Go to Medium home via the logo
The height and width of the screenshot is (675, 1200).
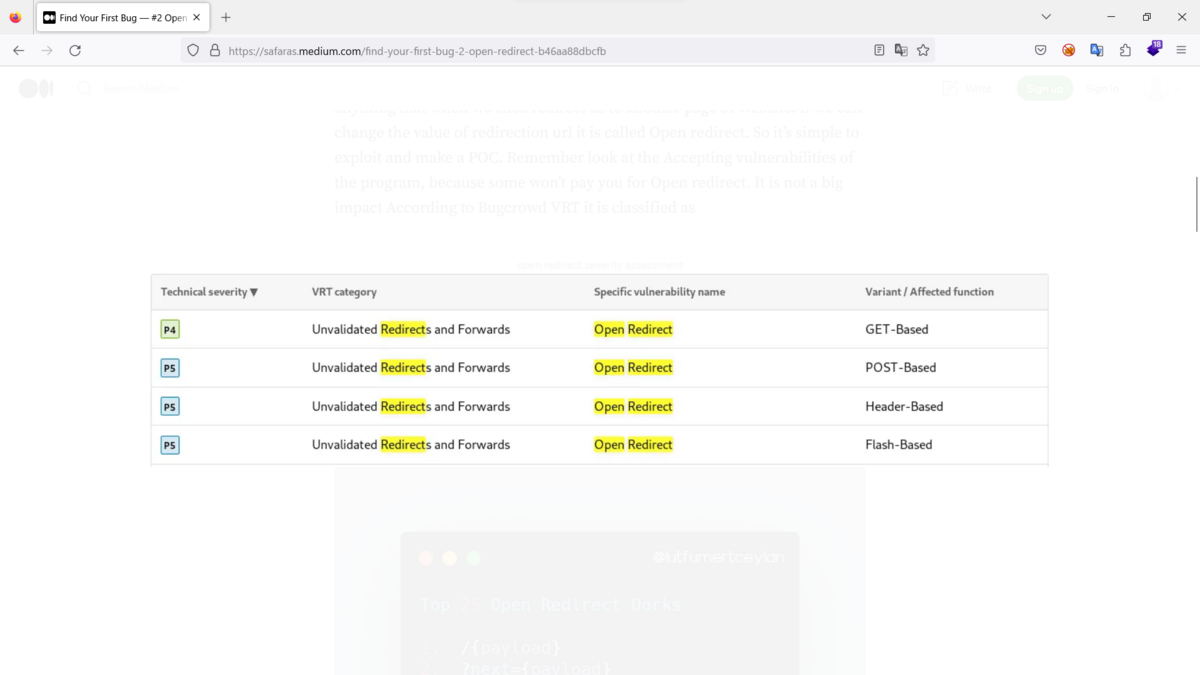[36, 89]
